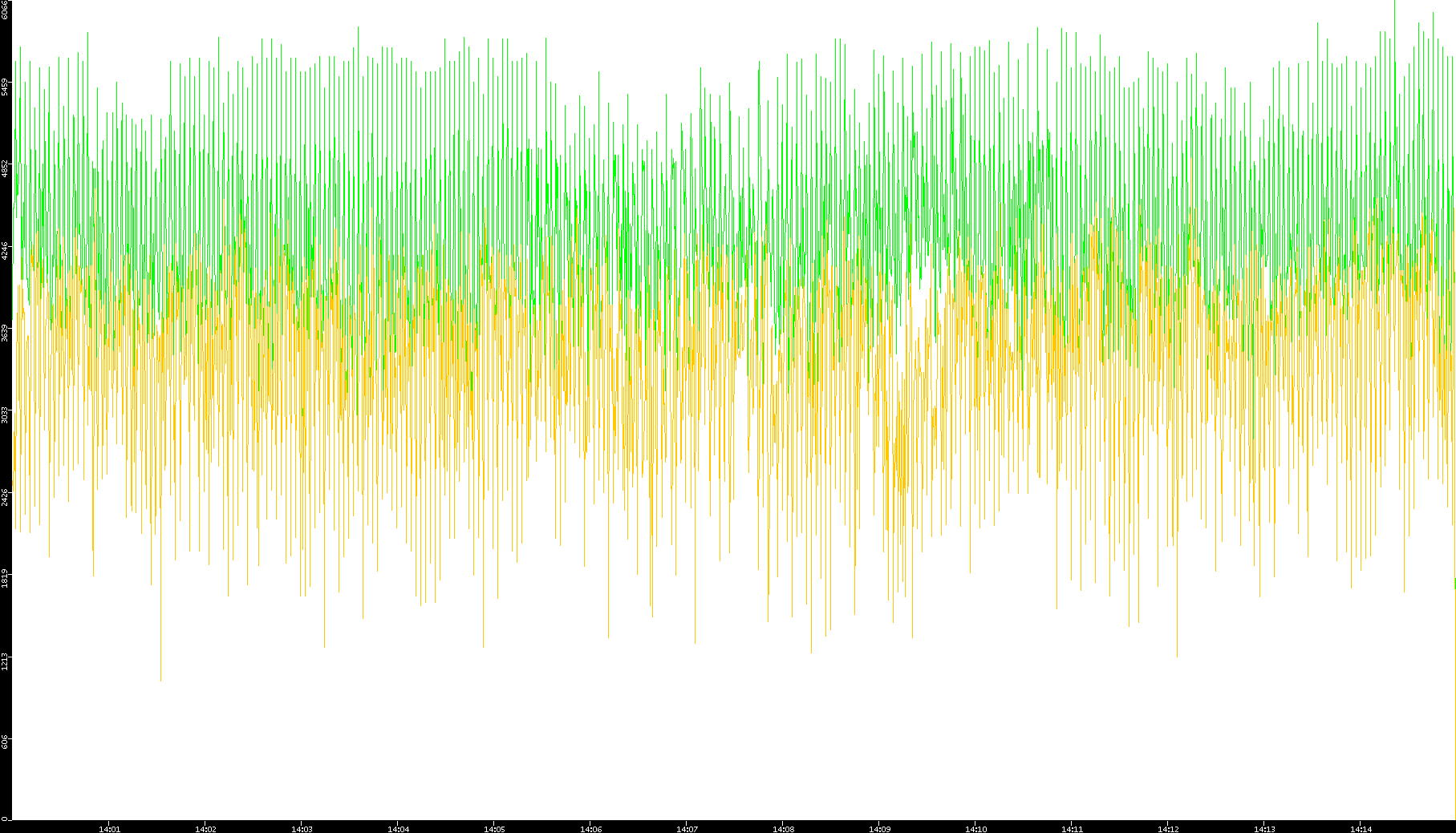1456x833 pixels.
Task: Click the 14:03 time marker
Action: (302, 828)
